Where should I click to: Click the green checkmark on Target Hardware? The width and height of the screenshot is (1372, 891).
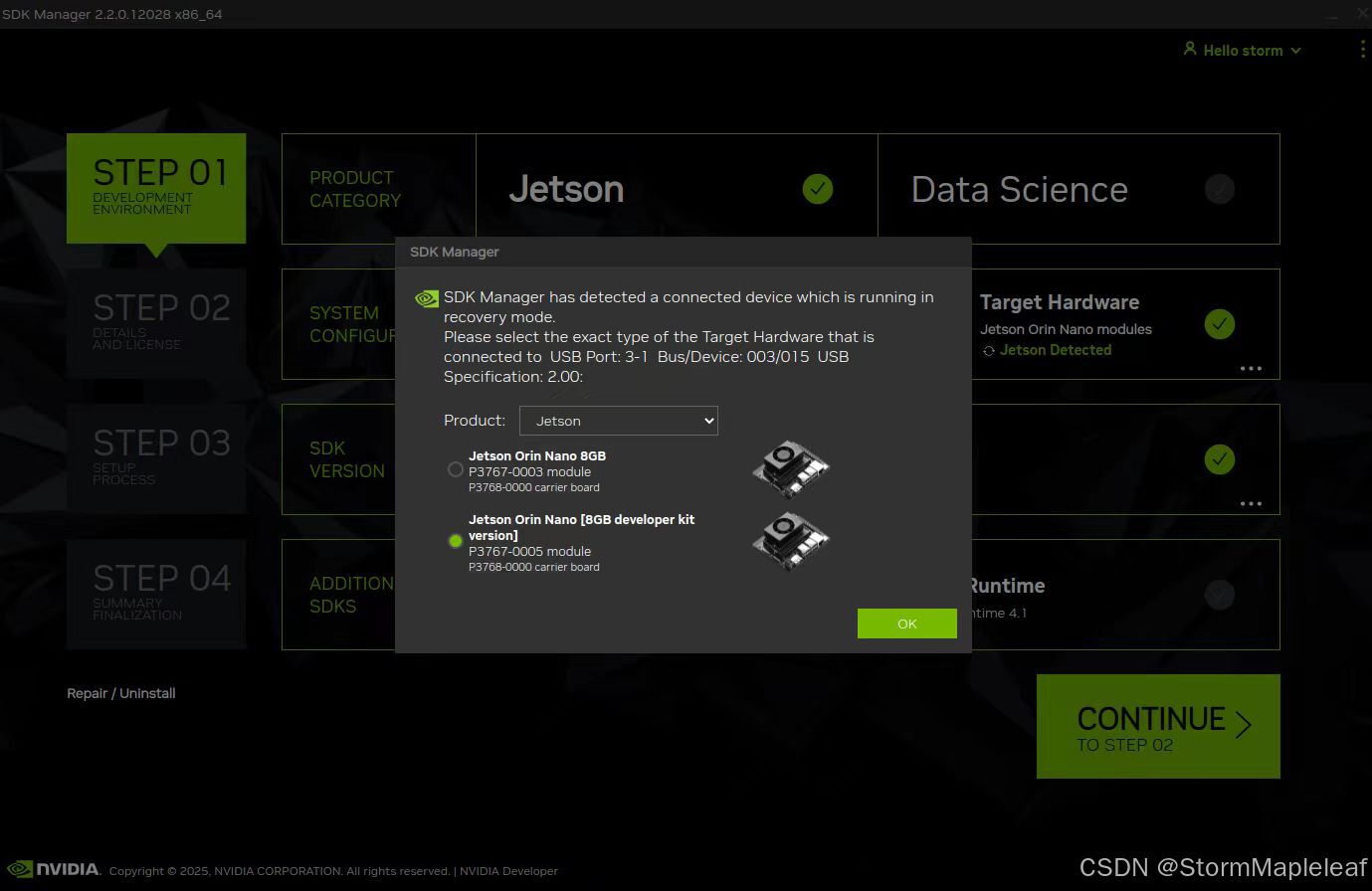1220,323
